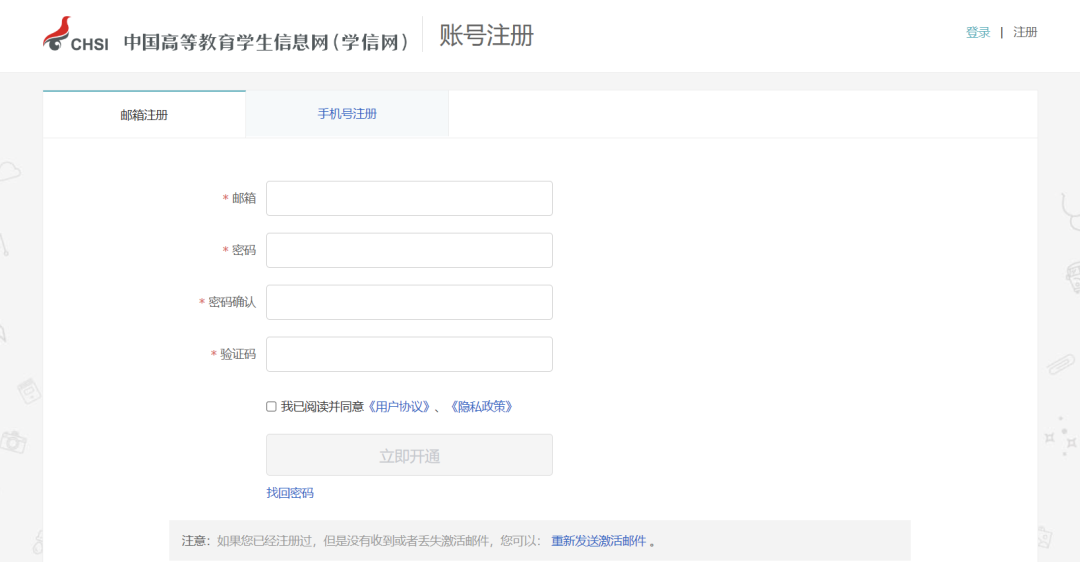
Task: Focus the 邮箱 input field
Action: pyautogui.click(x=409, y=198)
